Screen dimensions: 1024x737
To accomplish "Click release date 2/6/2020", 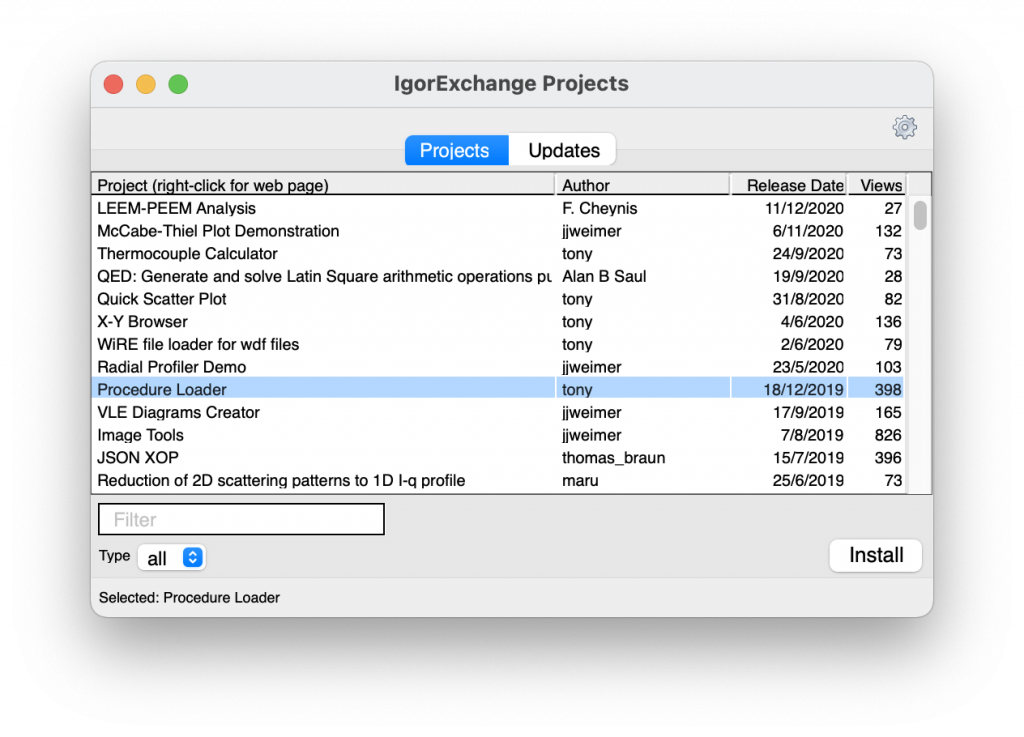I will click(x=812, y=344).
